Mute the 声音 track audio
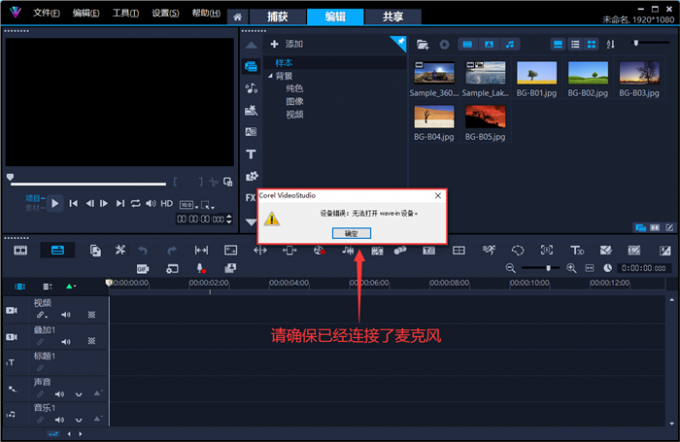This screenshot has height=442, width=680. click(59, 394)
